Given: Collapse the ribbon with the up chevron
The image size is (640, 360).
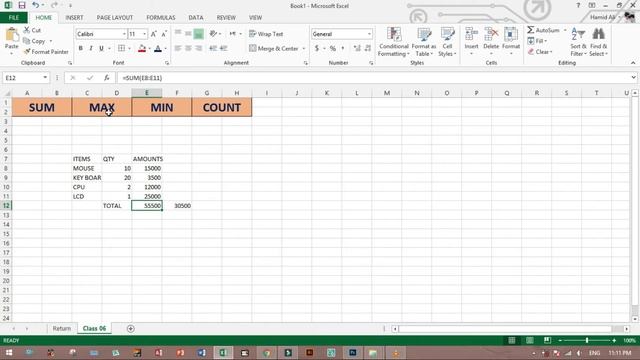Looking at the screenshot, I should [x=633, y=63].
